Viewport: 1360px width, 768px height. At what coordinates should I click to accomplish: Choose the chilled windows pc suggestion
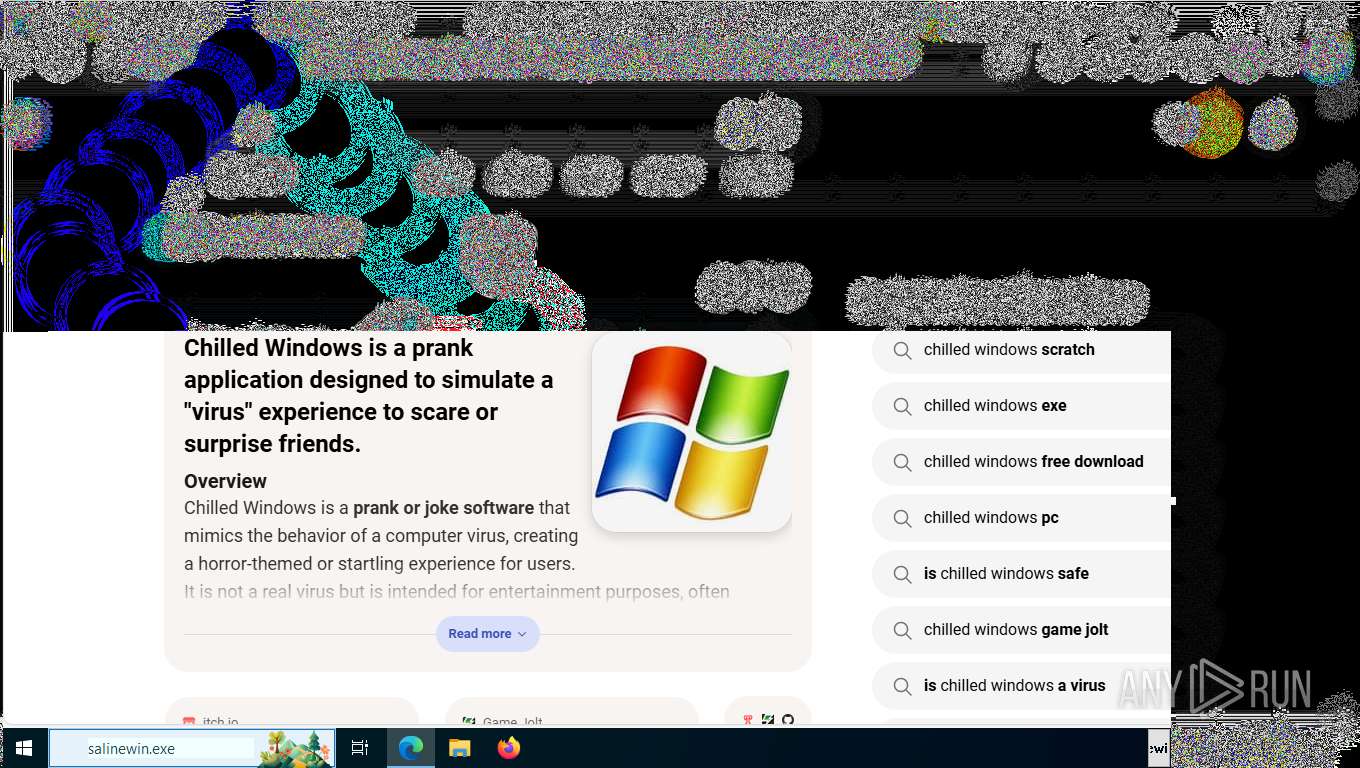(x=1021, y=518)
